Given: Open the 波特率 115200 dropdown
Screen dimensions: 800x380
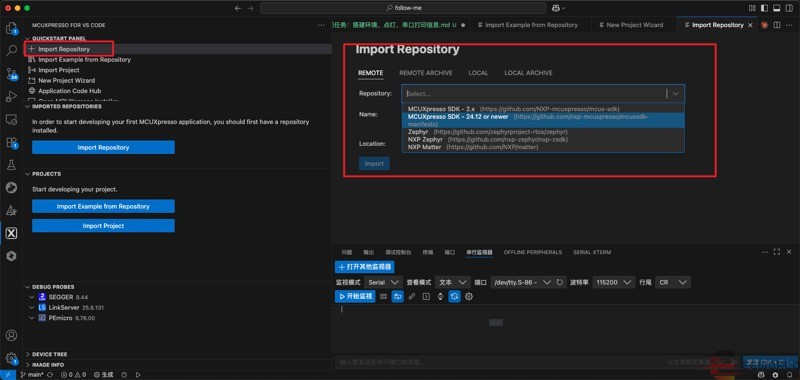Looking at the screenshot, I should coord(614,282).
